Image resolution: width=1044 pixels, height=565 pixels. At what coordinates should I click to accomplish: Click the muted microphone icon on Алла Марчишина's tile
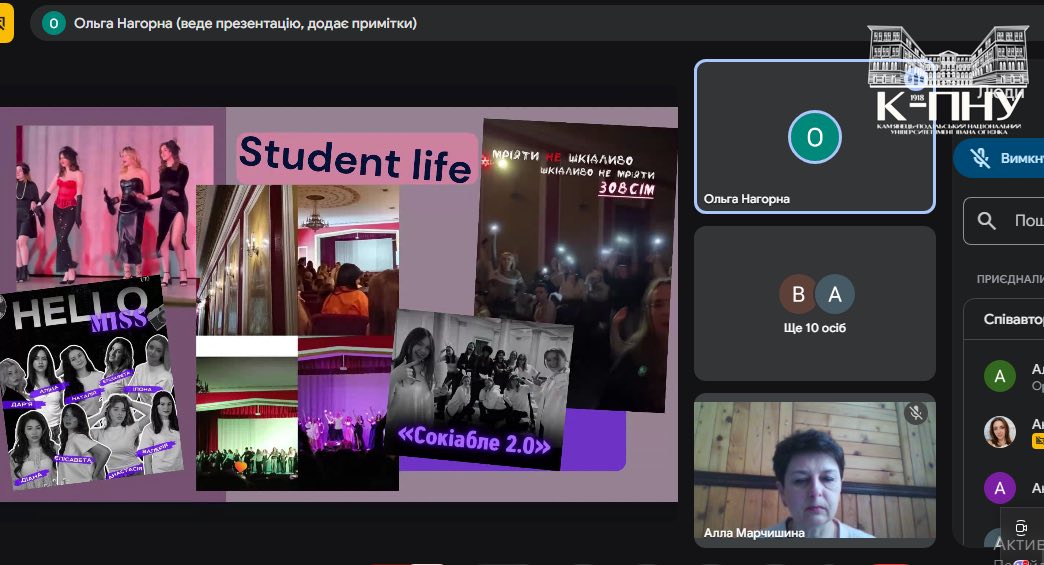point(915,412)
